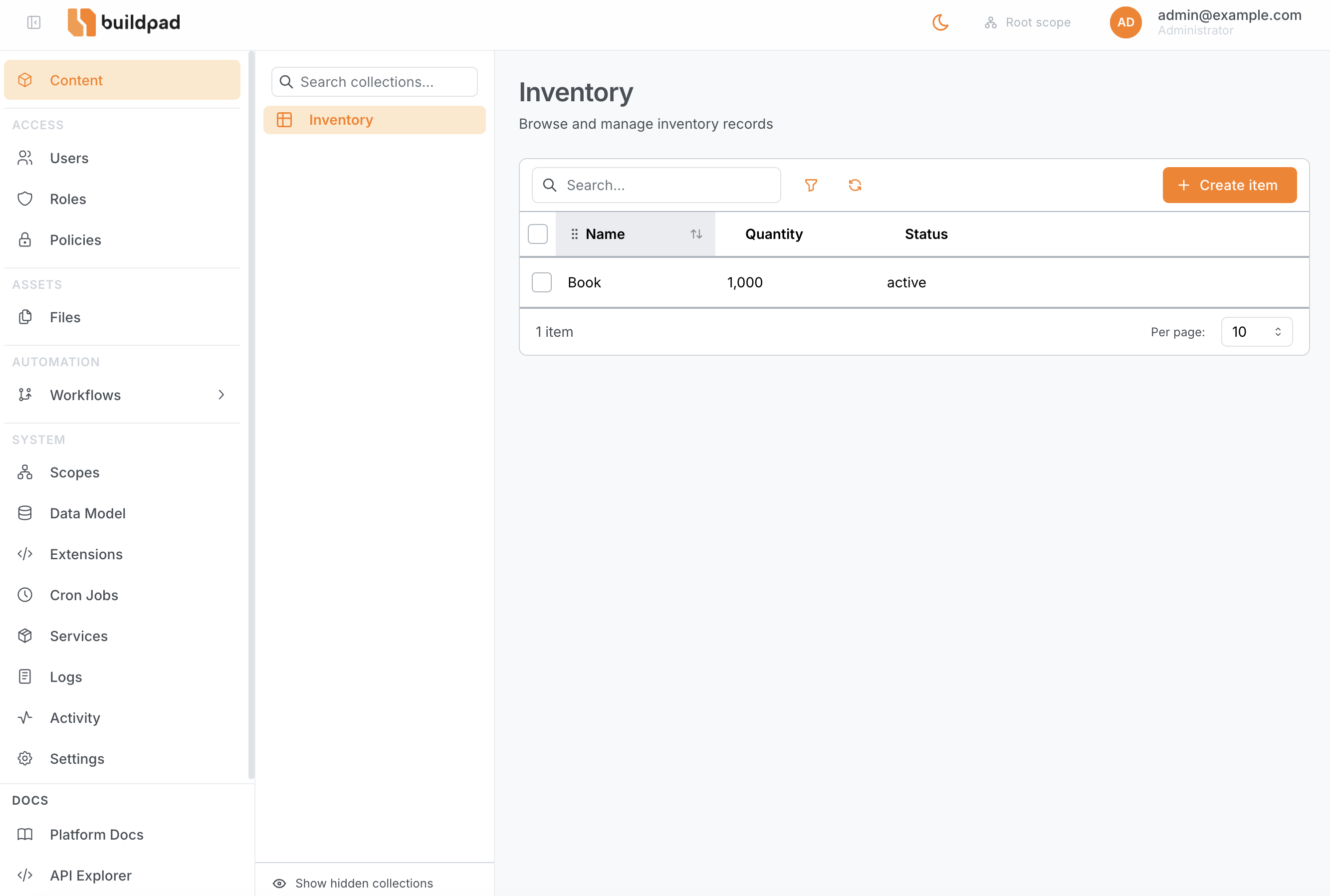Open the Content section
This screenshot has height=896, width=1330.
pos(122,80)
